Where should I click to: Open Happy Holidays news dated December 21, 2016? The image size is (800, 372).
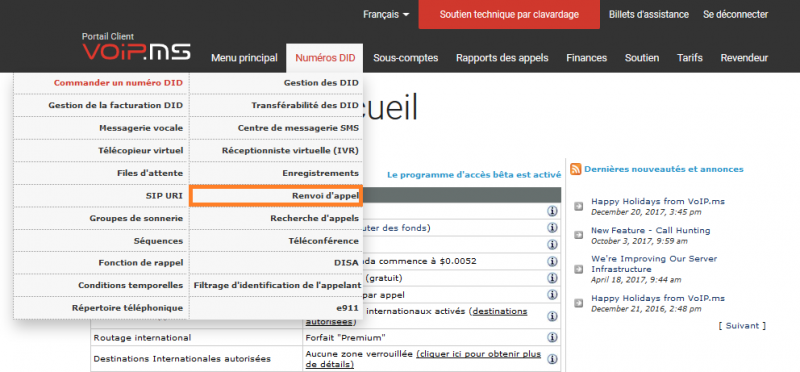pos(658,298)
